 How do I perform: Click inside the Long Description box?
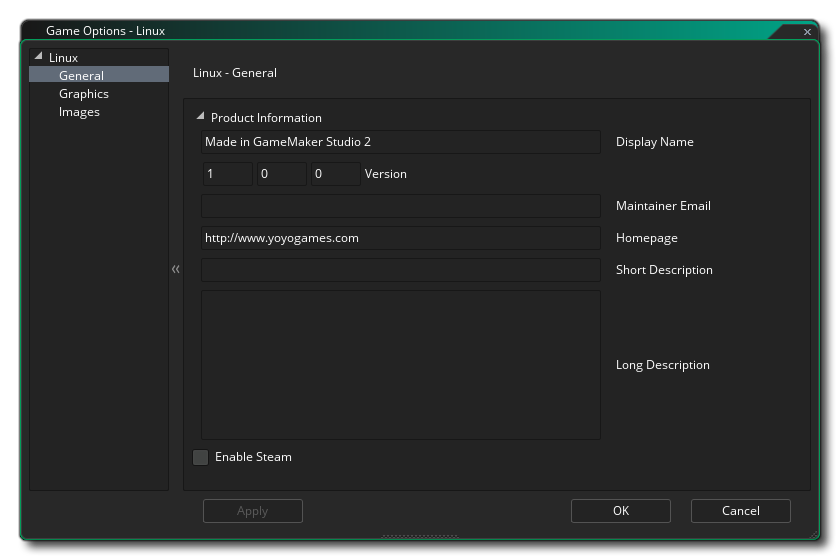(x=400, y=365)
